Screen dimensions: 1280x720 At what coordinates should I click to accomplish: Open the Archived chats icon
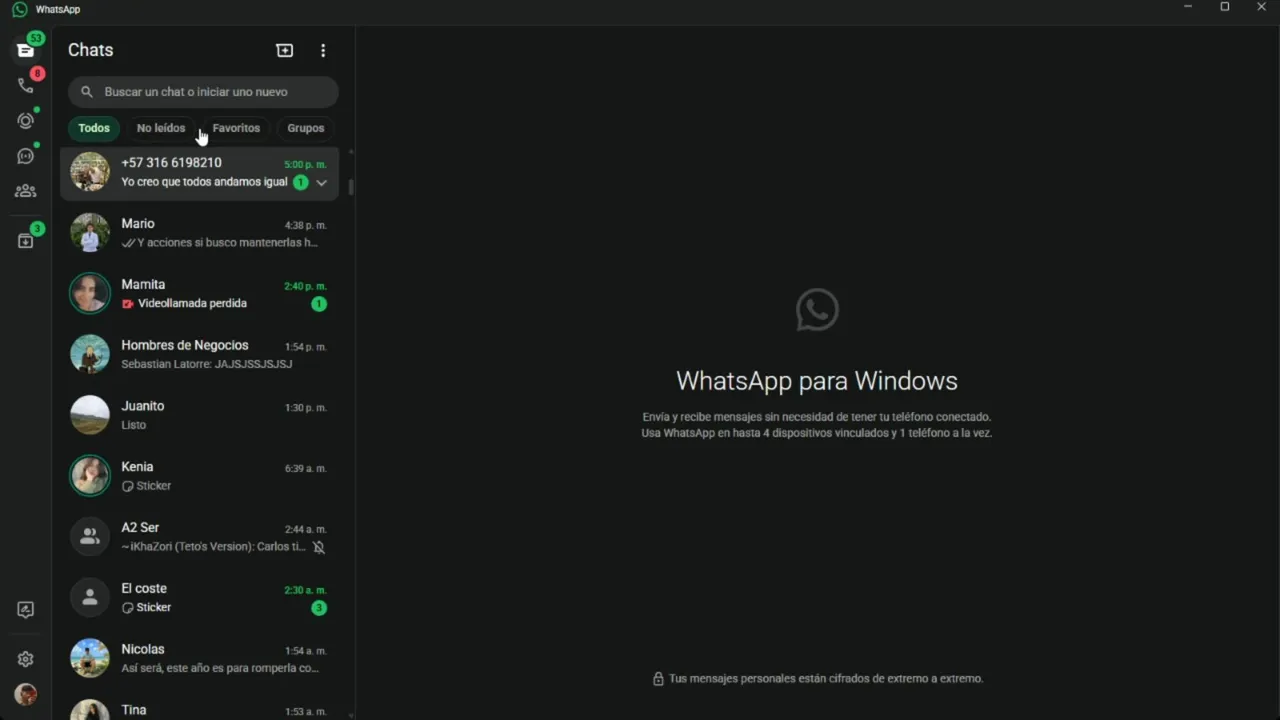tap(26, 241)
